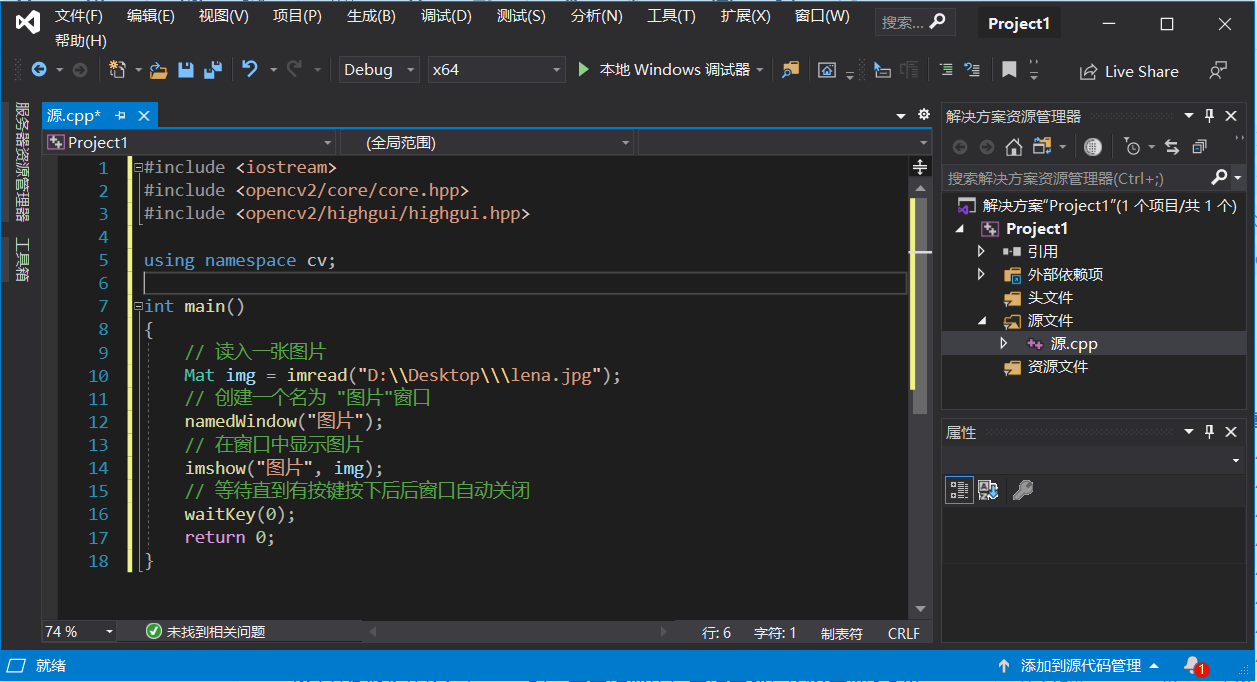Click the Live Share button
Image resolution: width=1257 pixels, height=682 pixels.
(x=1129, y=71)
